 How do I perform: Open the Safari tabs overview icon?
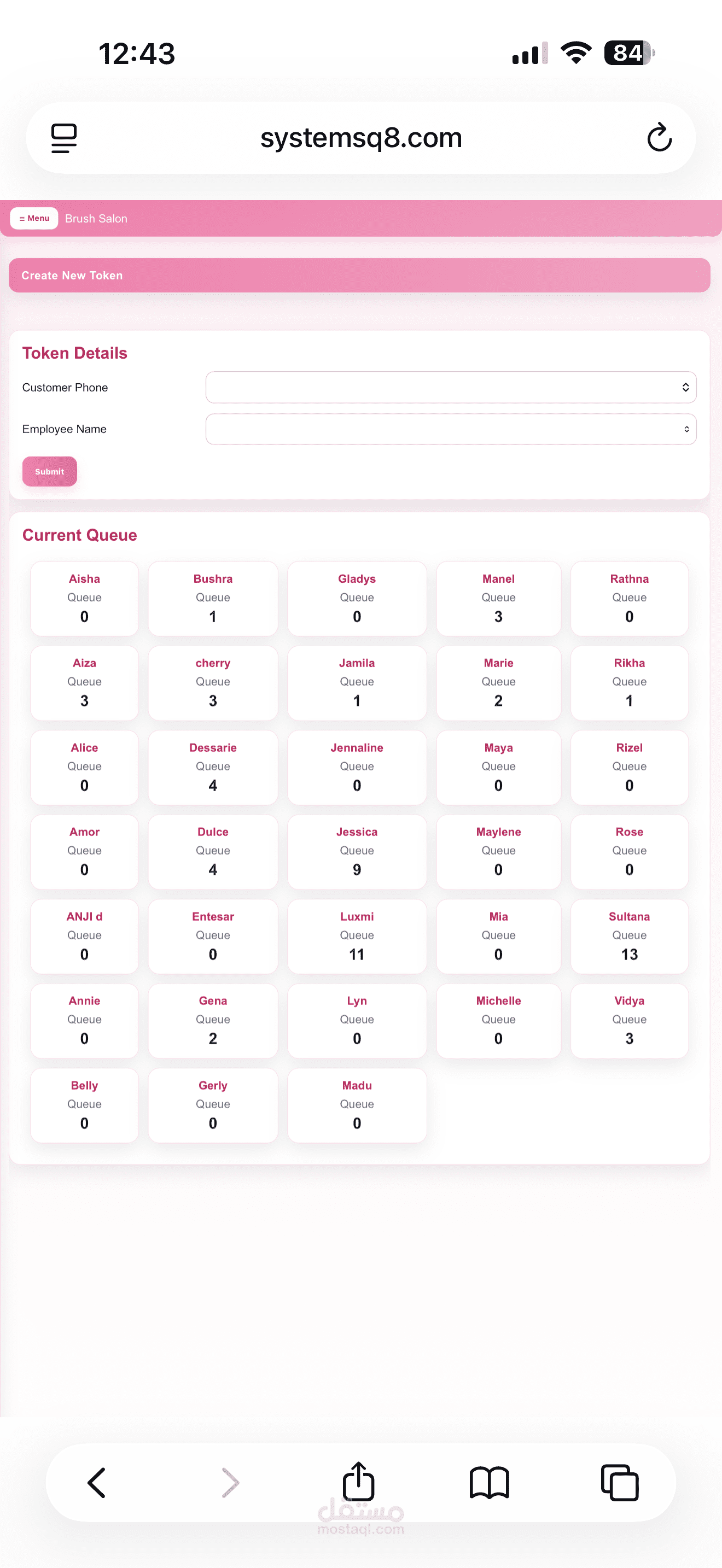620,1483
